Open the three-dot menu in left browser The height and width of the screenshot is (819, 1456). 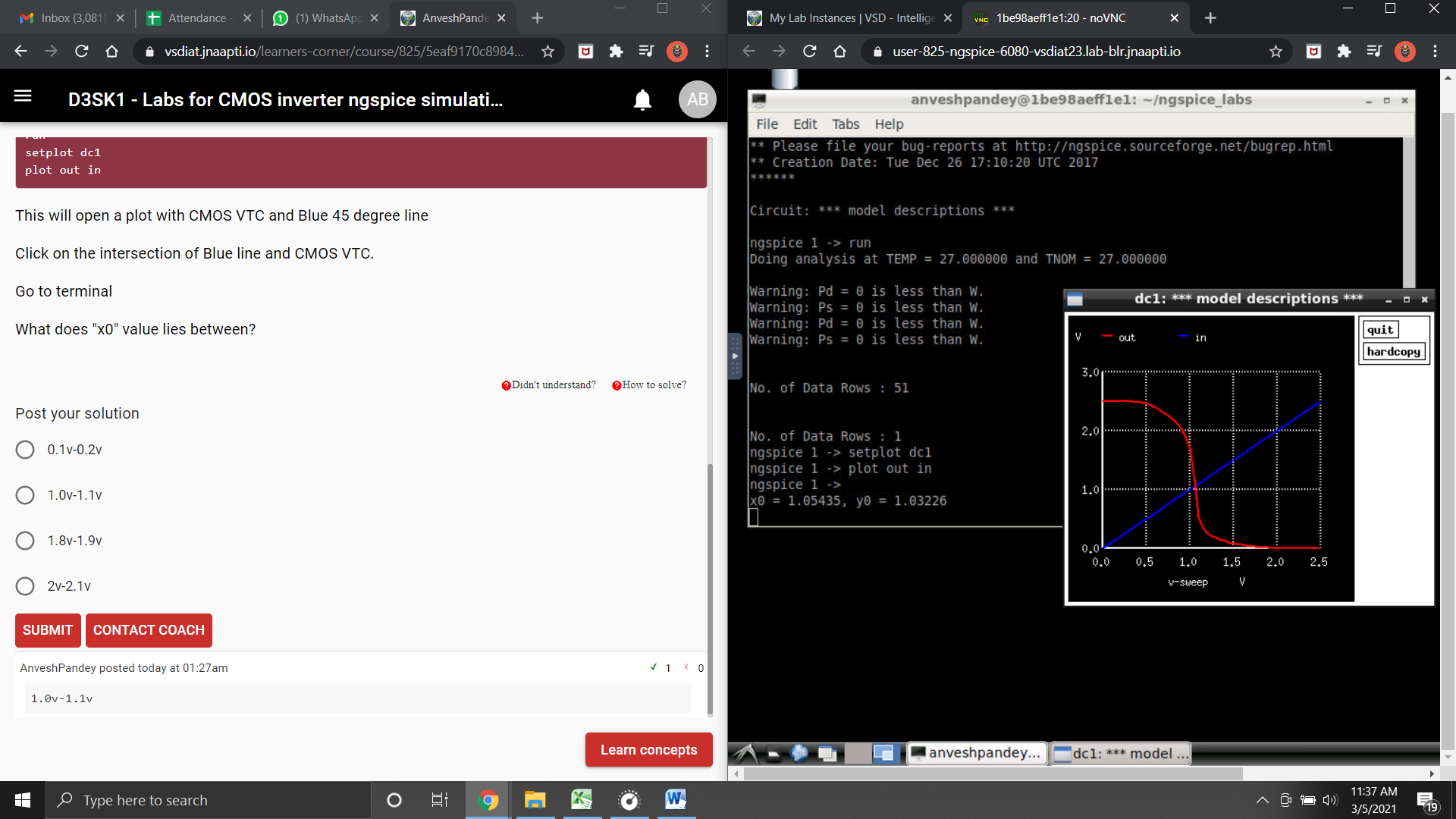[707, 52]
